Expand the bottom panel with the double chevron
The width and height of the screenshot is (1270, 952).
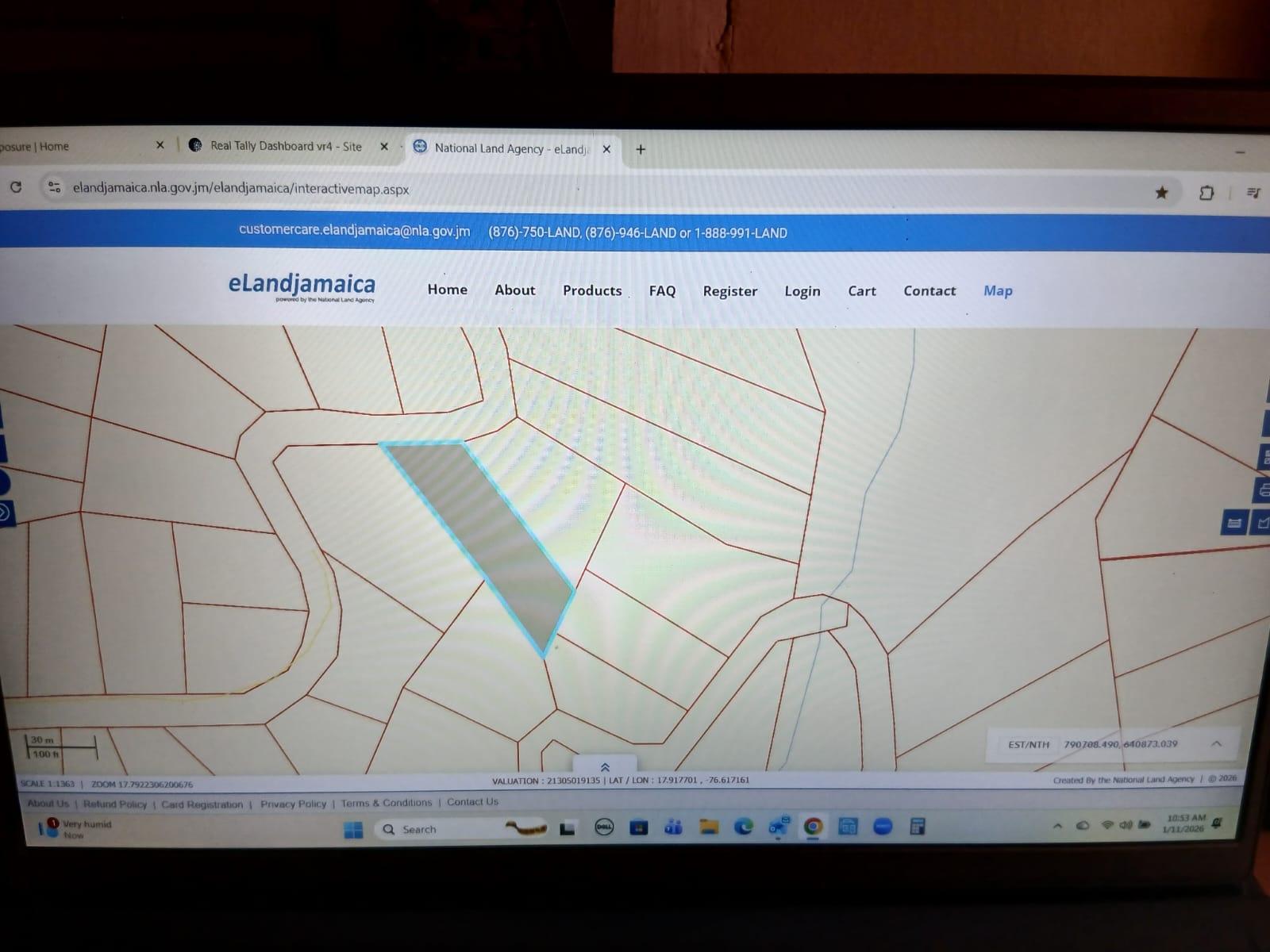(x=605, y=767)
